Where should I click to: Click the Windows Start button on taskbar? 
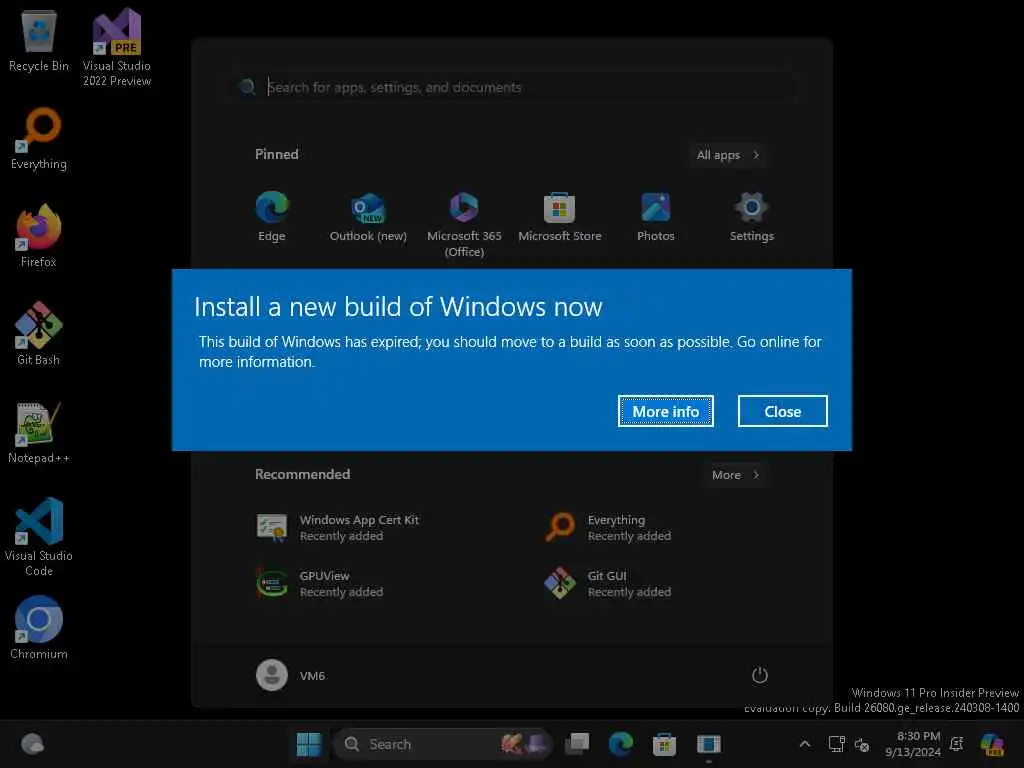click(309, 744)
